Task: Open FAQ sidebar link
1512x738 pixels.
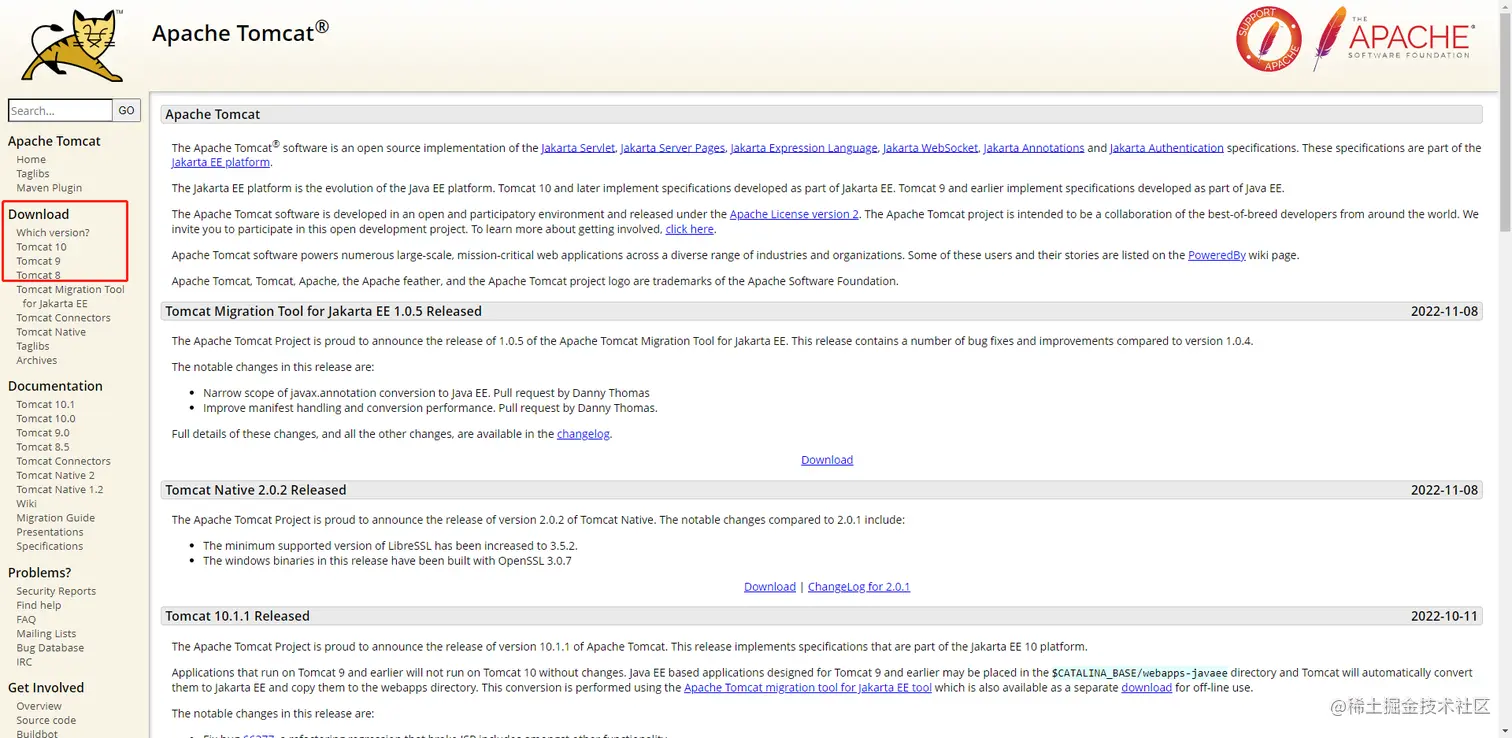Action: 26,619
